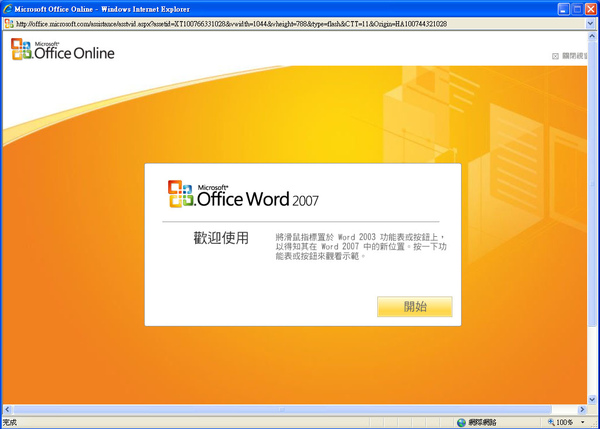Click the Office Word 2007 logo
The width and height of the screenshot is (600, 429).
click(243, 194)
